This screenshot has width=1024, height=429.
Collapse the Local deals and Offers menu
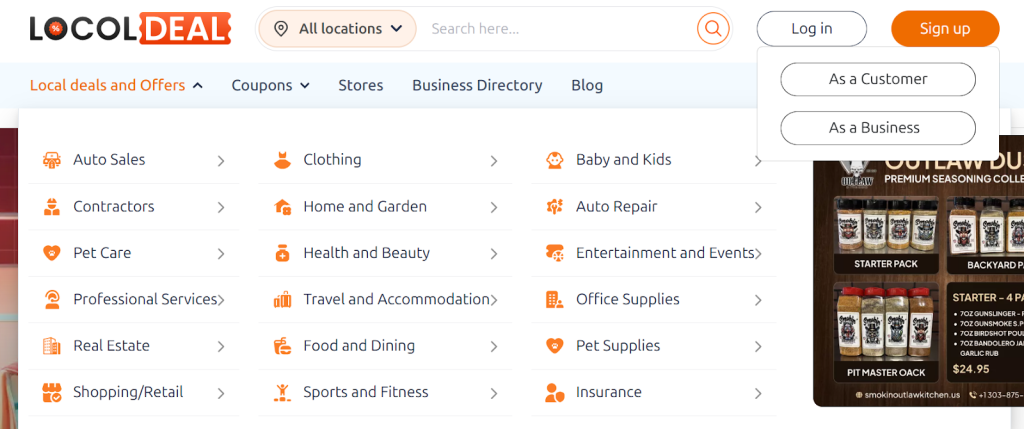click(116, 86)
